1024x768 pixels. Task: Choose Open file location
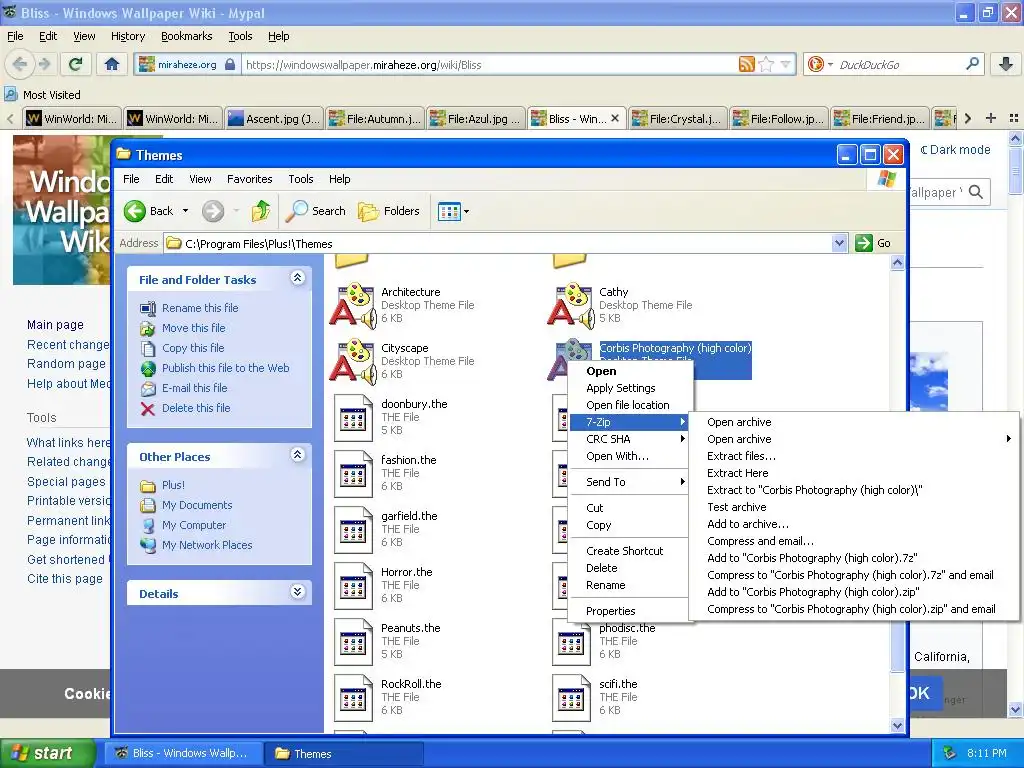tap(628, 405)
